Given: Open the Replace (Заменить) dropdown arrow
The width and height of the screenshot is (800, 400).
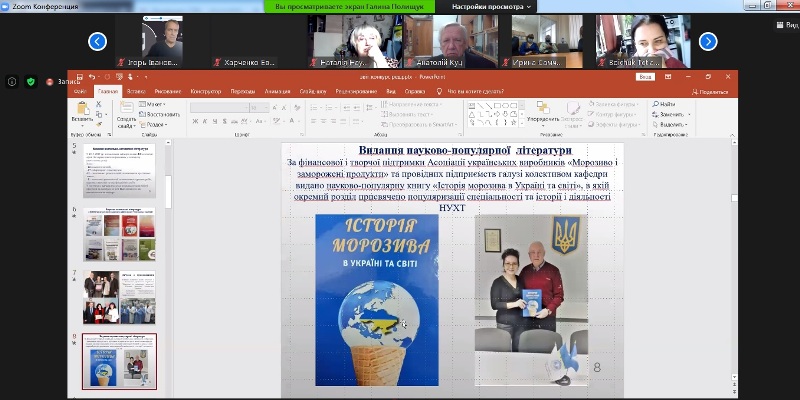Looking at the screenshot, I should (x=689, y=114).
